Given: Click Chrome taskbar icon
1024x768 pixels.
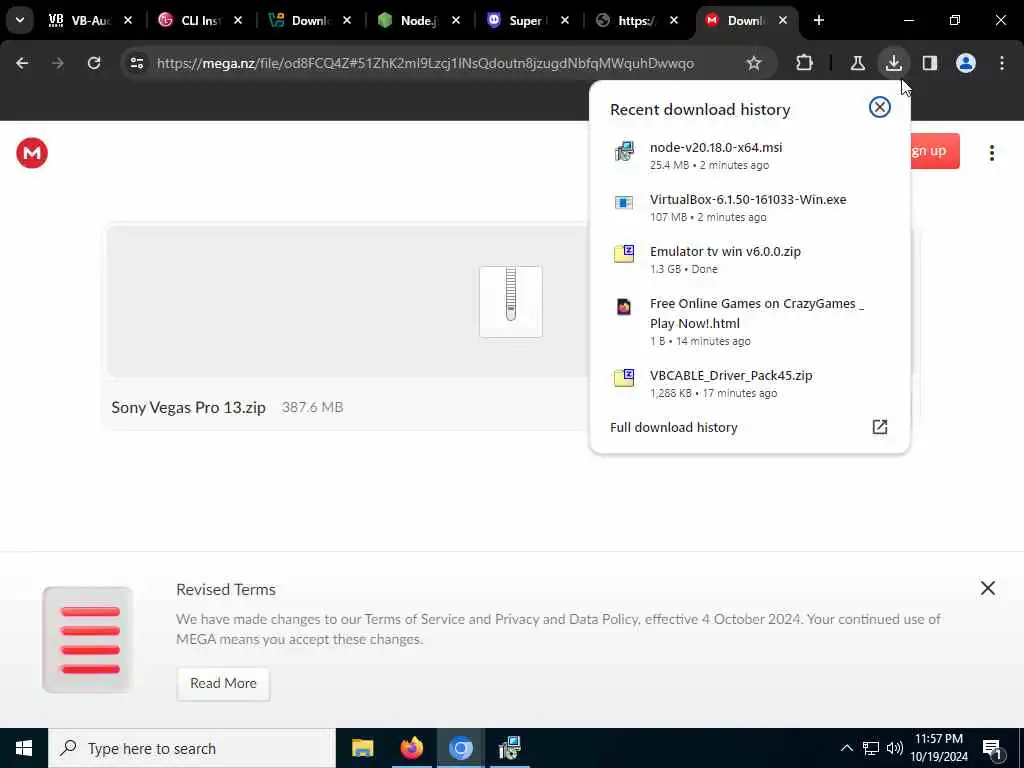Looking at the screenshot, I should [460, 748].
